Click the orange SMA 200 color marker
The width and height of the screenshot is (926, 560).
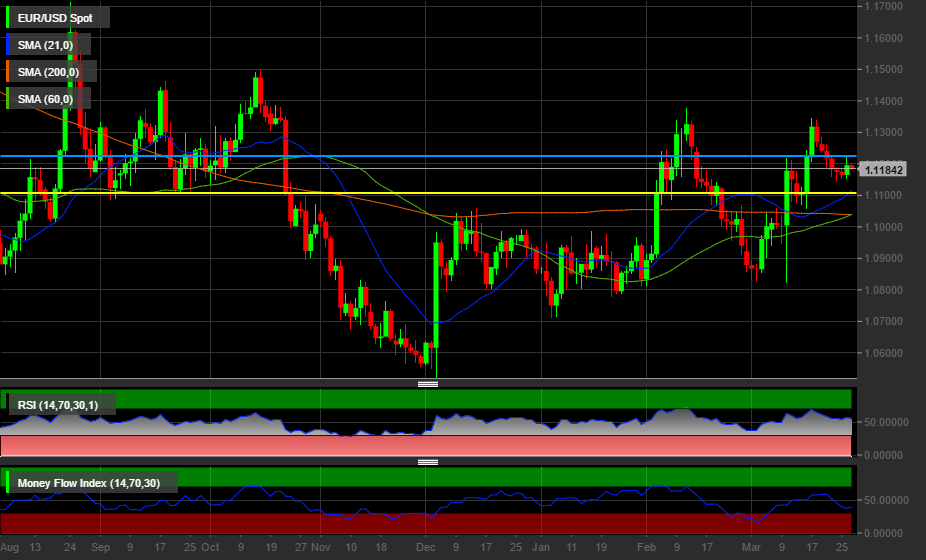click(x=8, y=71)
